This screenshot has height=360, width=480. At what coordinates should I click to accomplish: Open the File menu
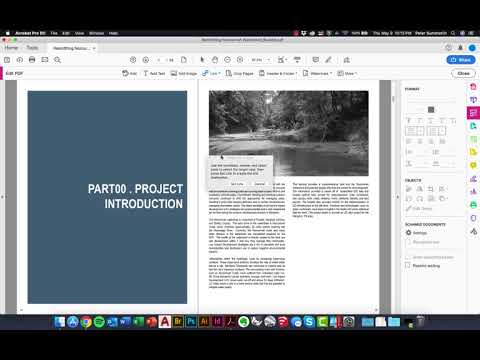pyautogui.click(x=54, y=33)
